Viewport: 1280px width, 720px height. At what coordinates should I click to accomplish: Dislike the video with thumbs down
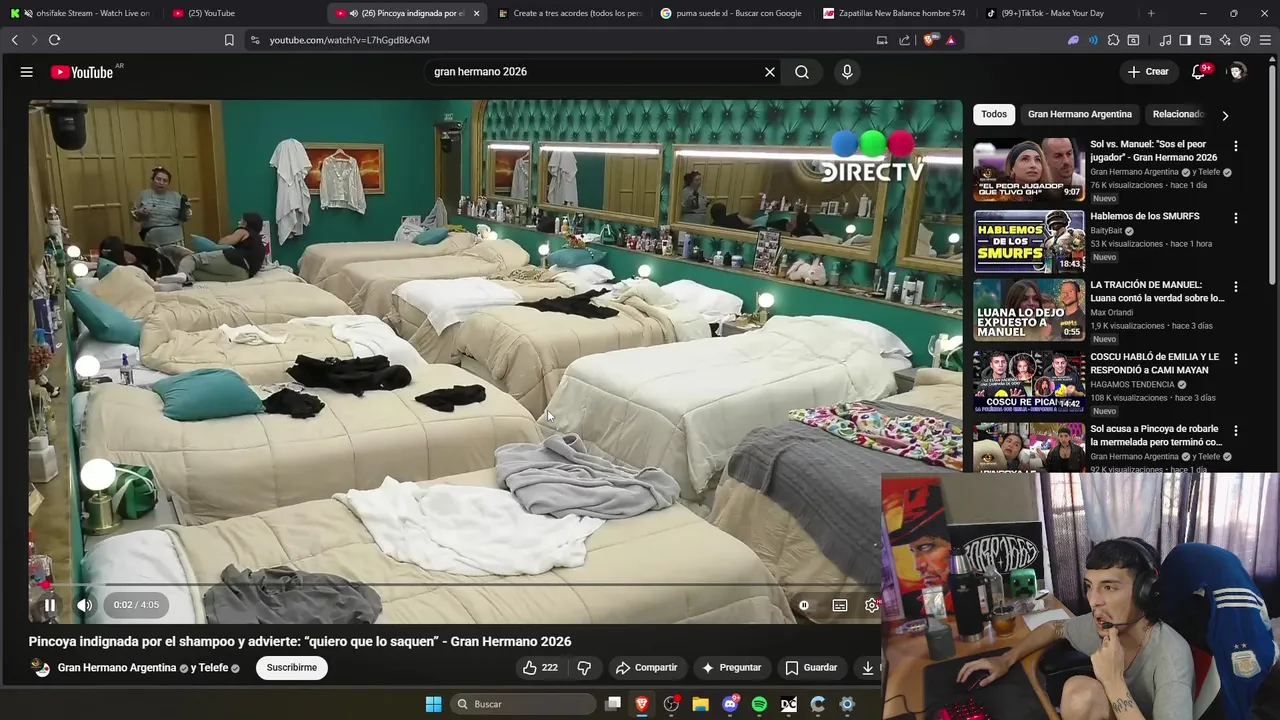[x=584, y=668]
